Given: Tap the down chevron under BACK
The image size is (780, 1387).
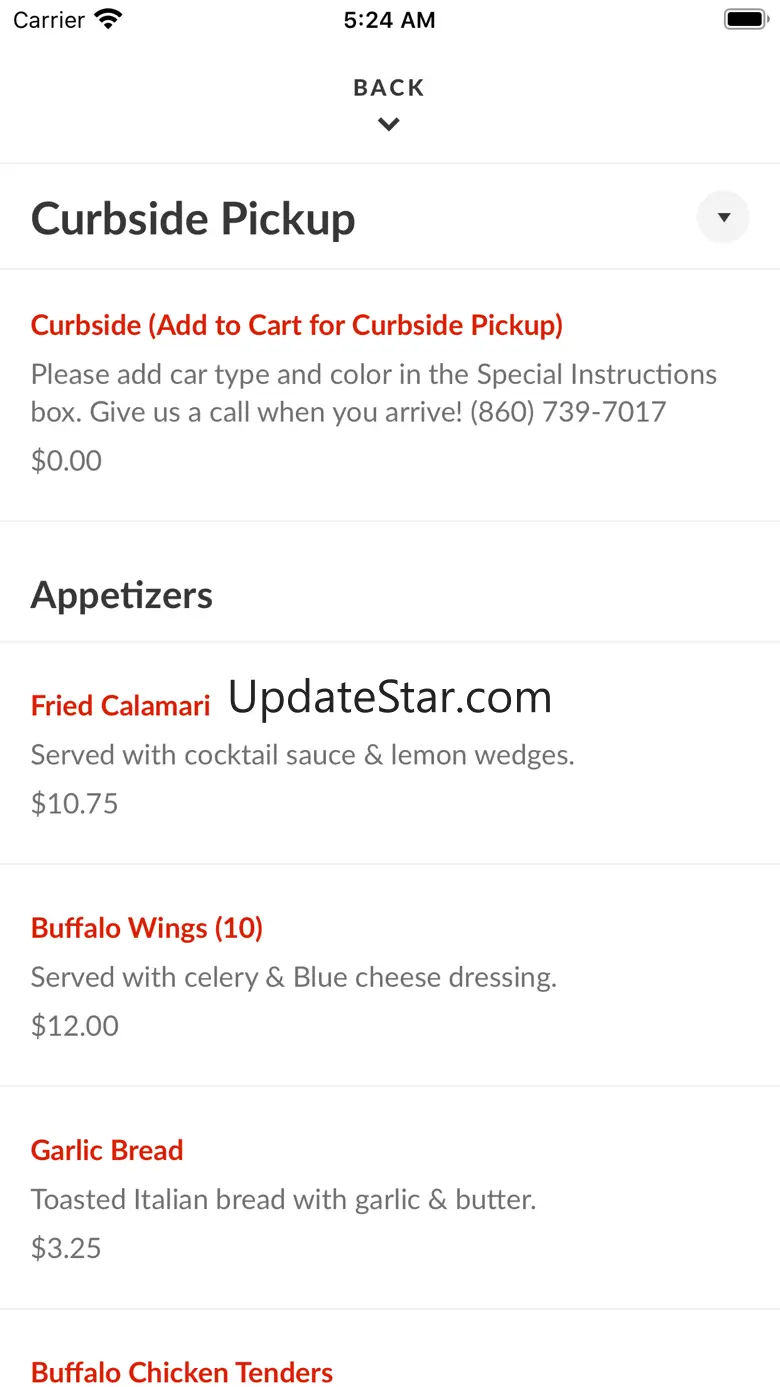Looking at the screenshot, I should pyautogui.click(x=389, y=125).
